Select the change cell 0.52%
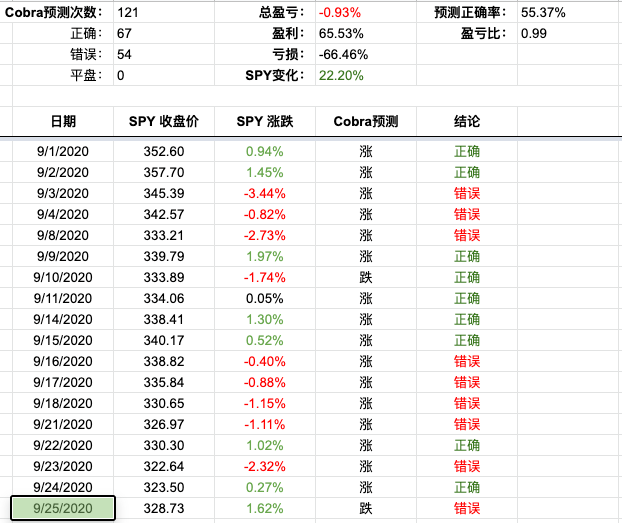This screenshot has height=523, width=622. coord(265,340)
